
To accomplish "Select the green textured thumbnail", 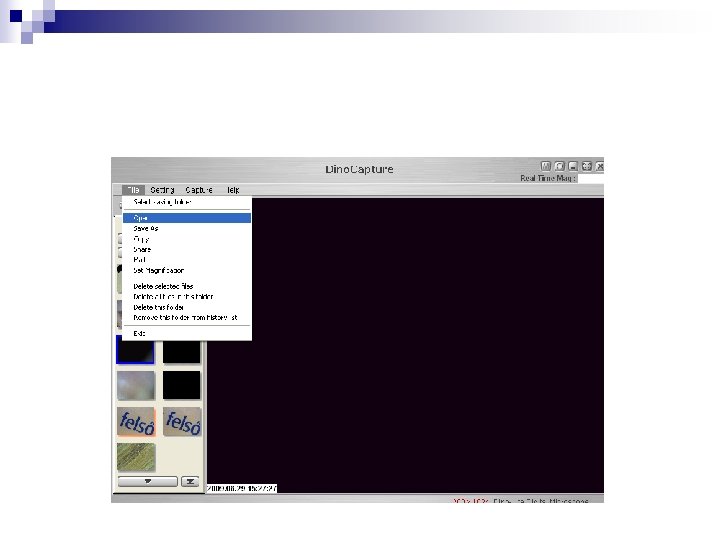I will coord(136,457).
